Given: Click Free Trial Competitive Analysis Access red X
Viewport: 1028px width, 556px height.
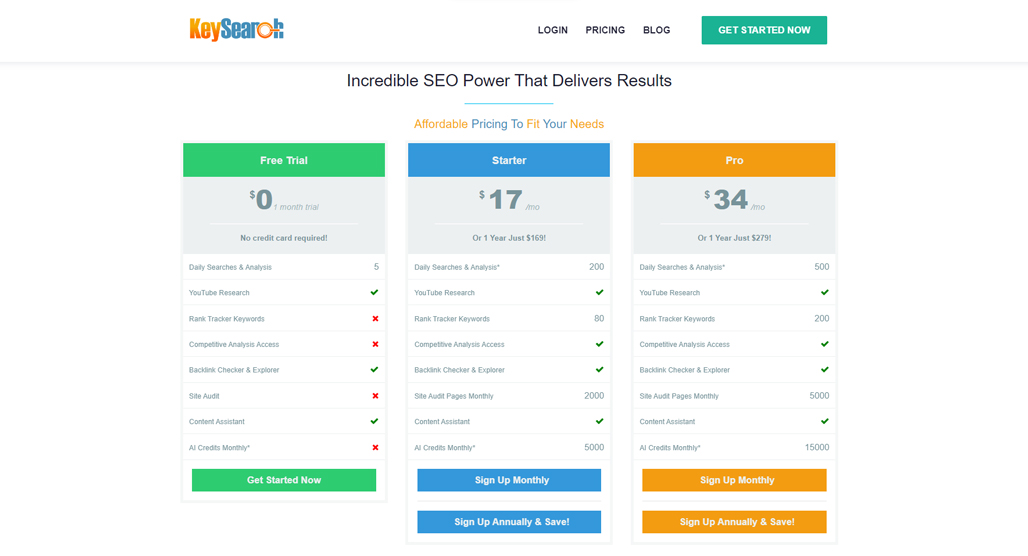Looking at the screenshot, I should point(375,344).
